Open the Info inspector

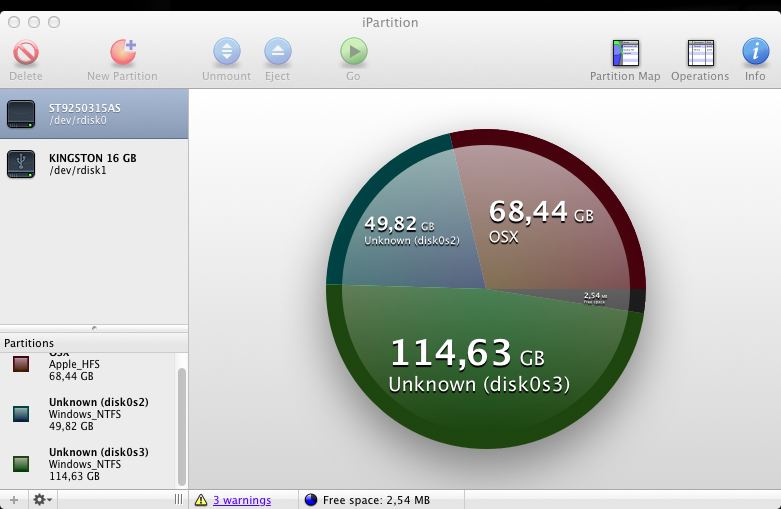pos(755,52)
